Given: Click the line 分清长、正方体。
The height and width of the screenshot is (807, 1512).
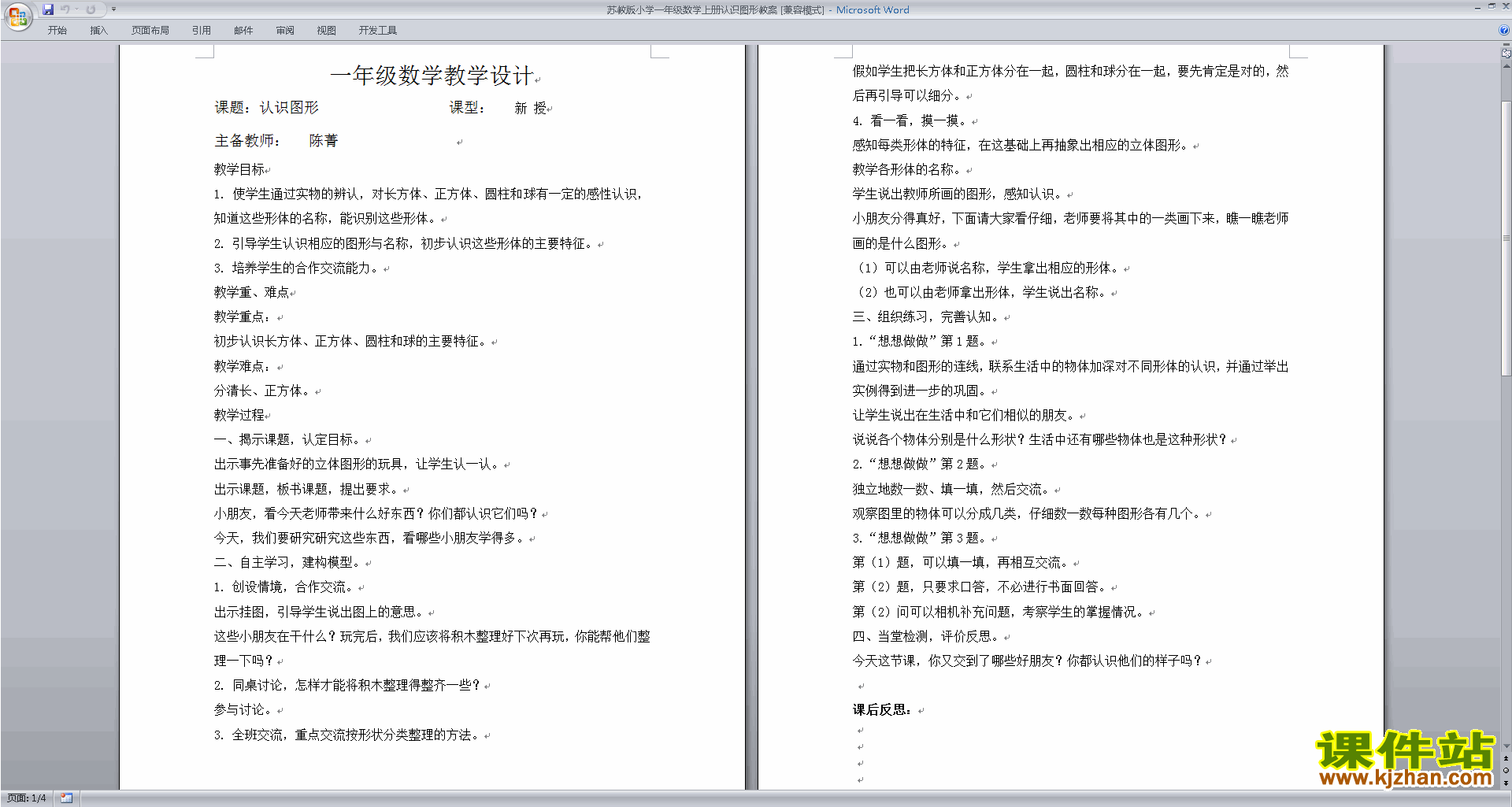Looking at the screenshot, I should tap(265, 391).
